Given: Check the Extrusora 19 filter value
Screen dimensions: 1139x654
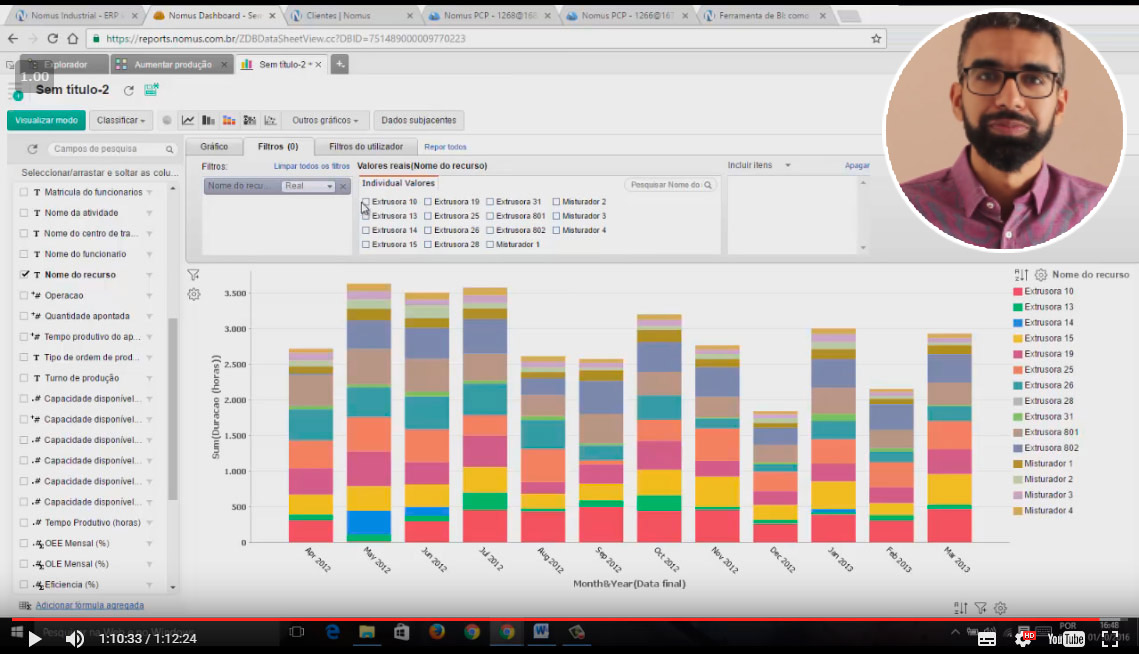Looking at the screenshot, I should (x=428, y=202).
